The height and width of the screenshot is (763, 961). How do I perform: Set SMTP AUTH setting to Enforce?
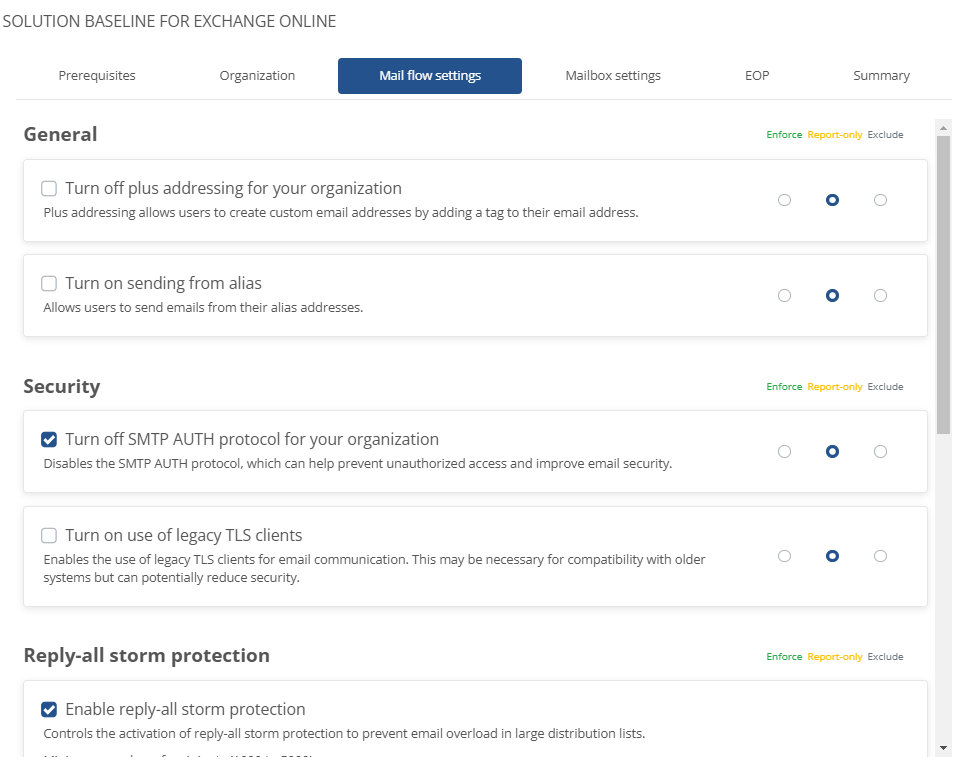click(784, 452)
